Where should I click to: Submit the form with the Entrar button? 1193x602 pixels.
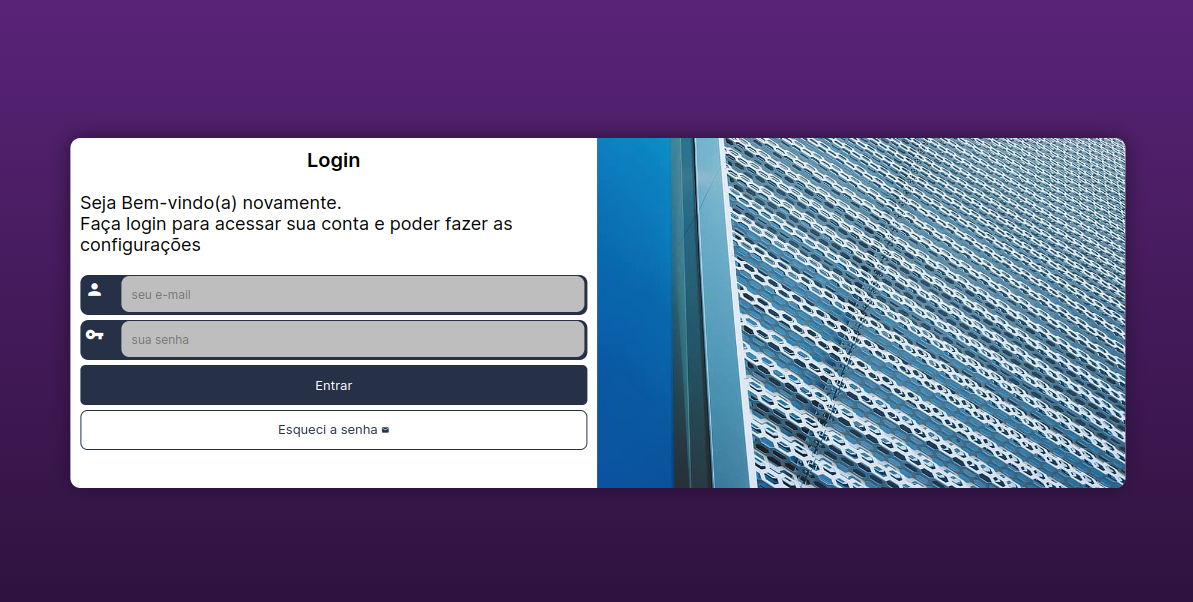(x=334, y=385)
